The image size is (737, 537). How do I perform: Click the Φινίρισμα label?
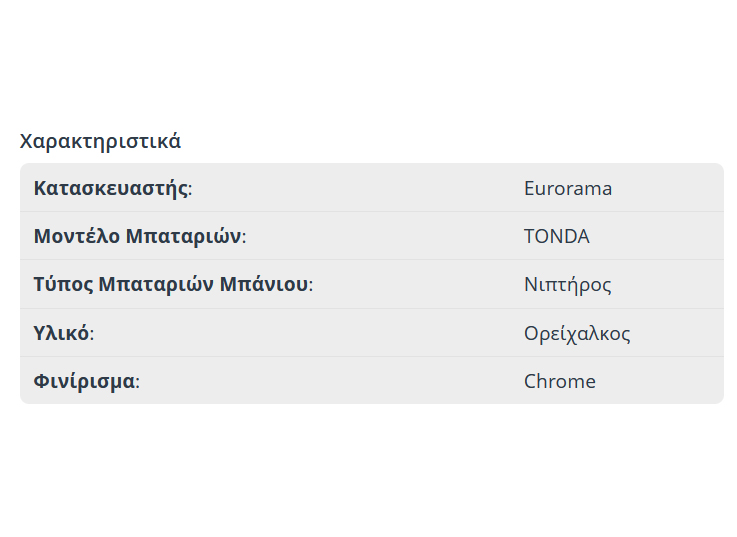tap(84, 381)
